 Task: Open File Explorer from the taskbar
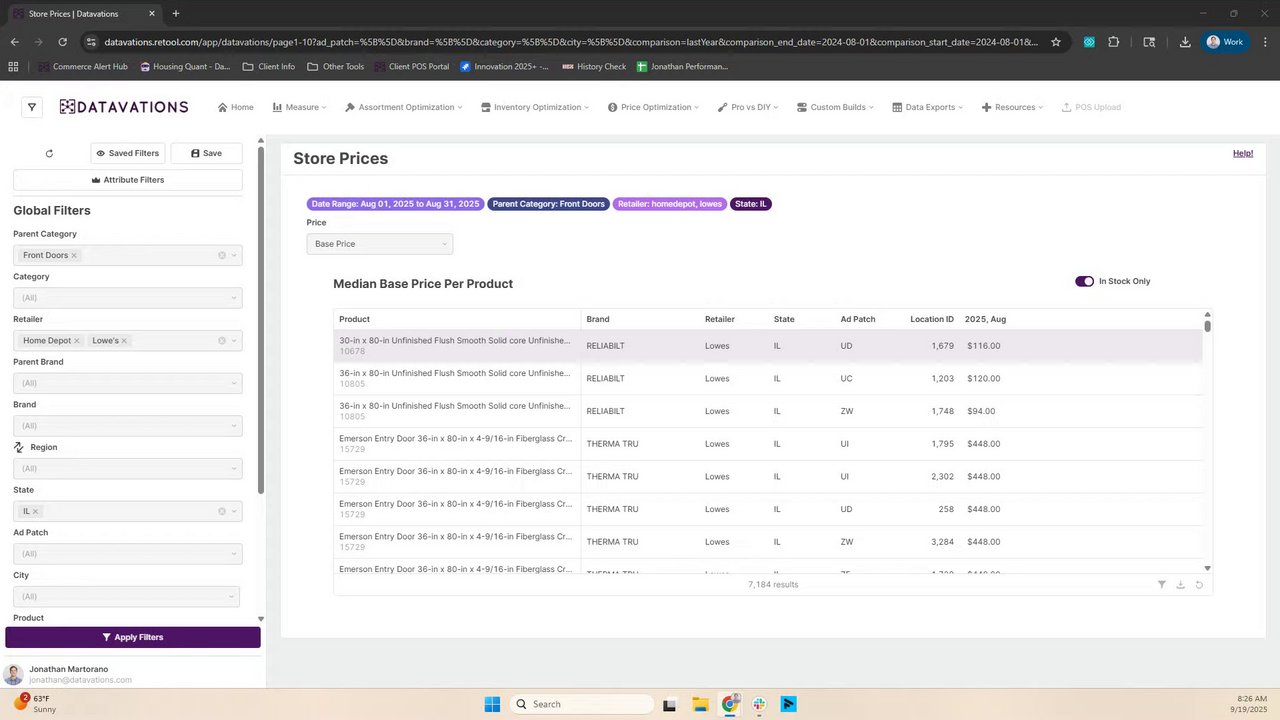click(x=700, y=704)
